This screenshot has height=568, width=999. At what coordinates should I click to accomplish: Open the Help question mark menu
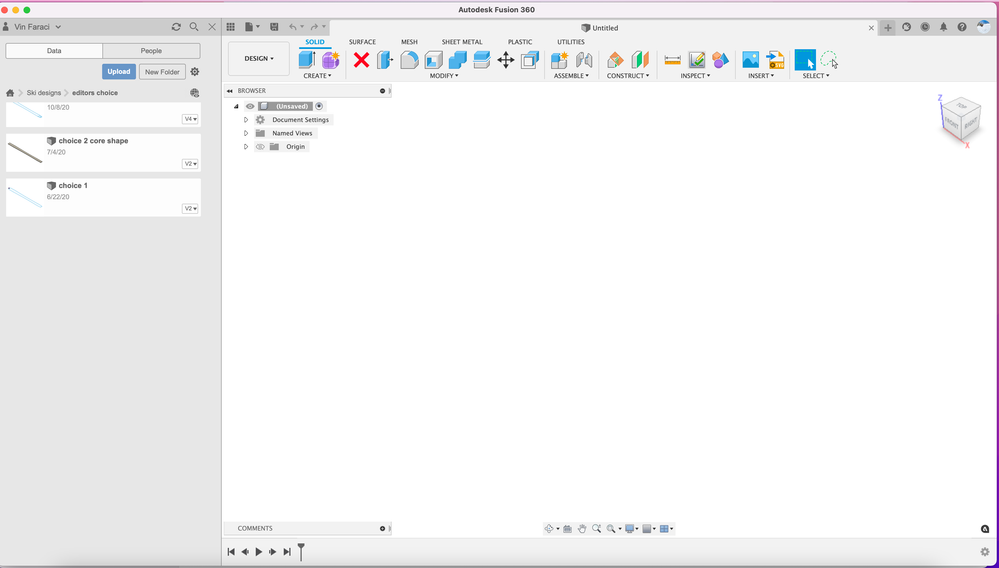pos(962,27)
